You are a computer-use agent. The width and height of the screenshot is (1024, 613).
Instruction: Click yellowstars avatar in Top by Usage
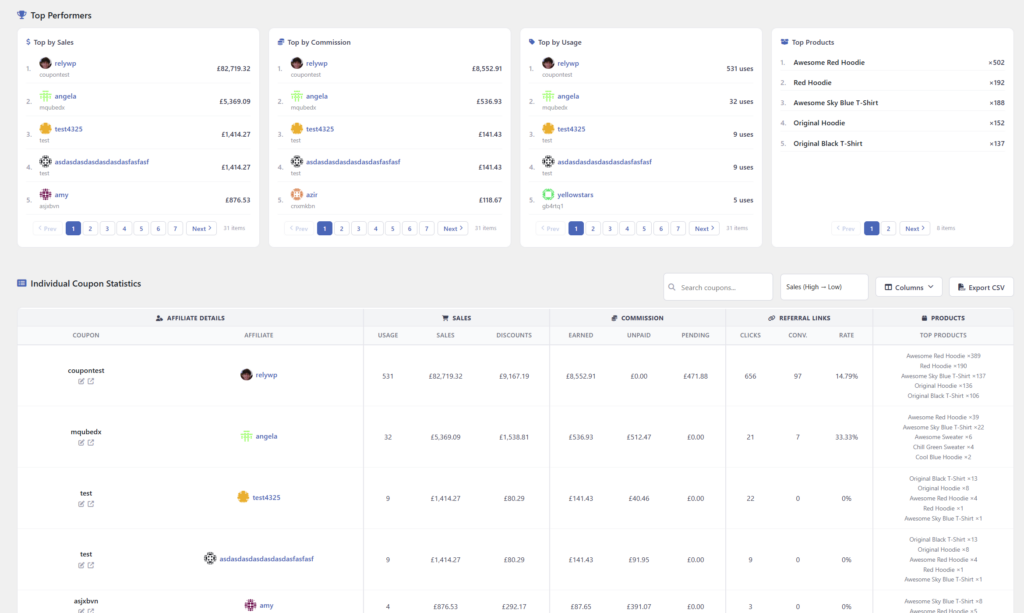[x=548, y=194]
